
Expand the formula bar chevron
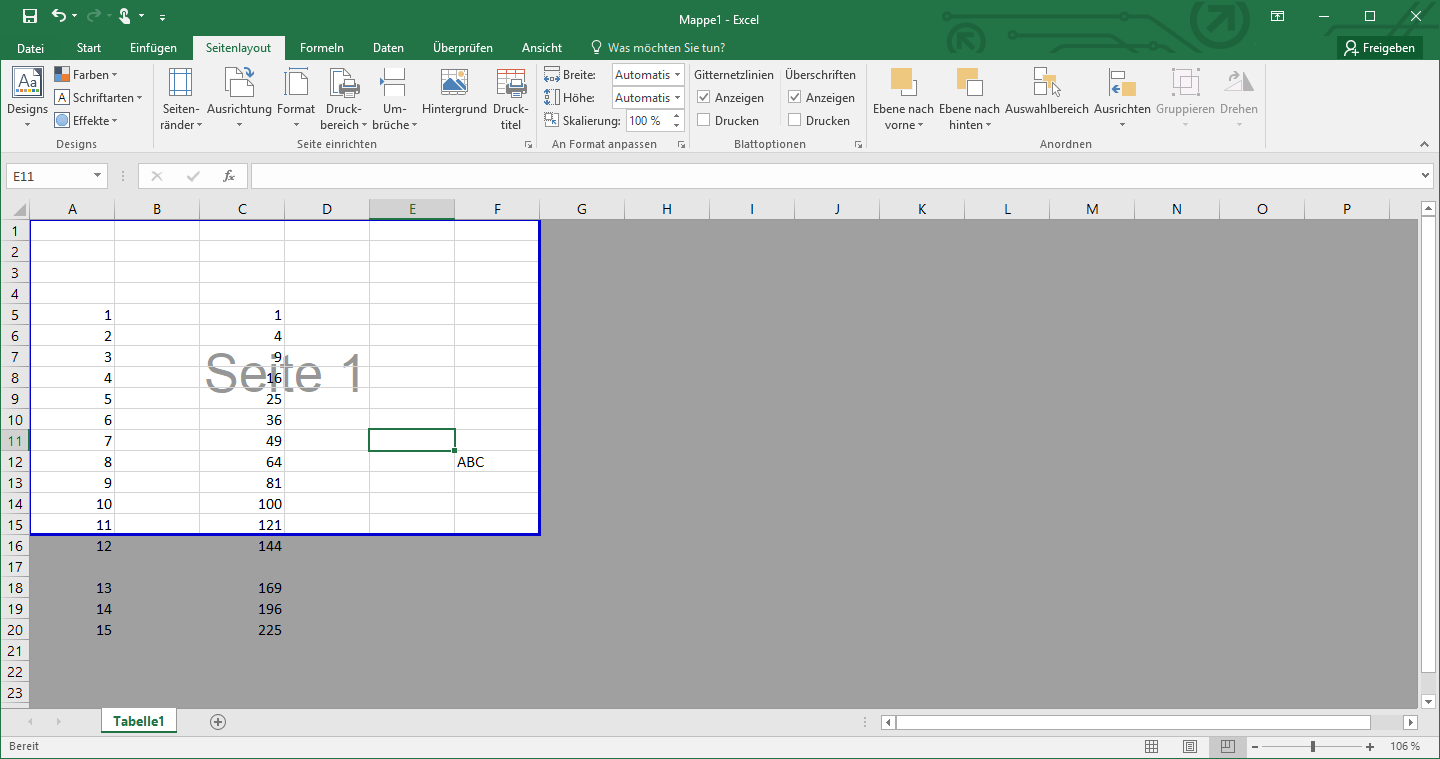pos(1427,176)
